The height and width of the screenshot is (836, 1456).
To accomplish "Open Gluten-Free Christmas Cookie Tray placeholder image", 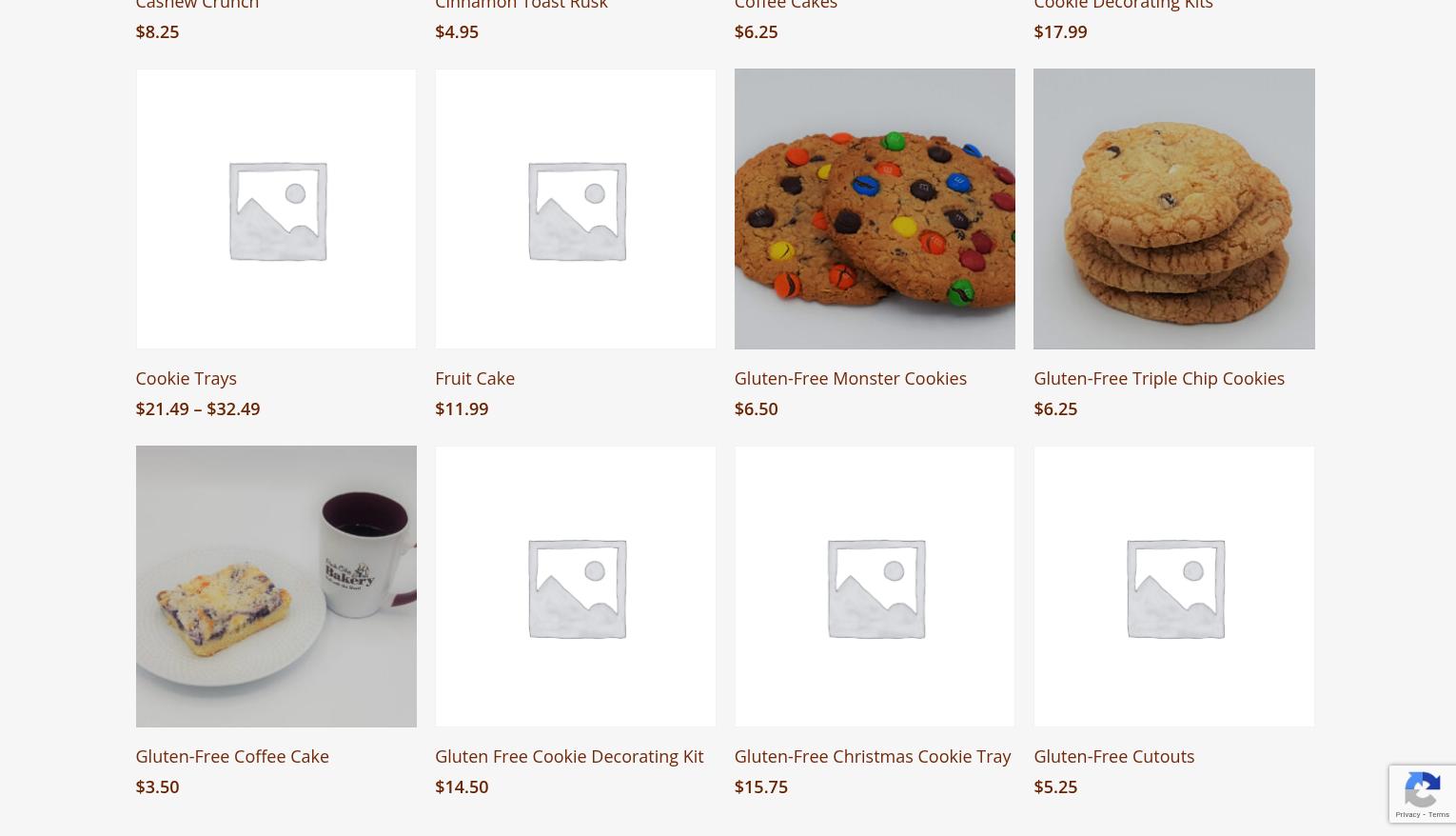I will 875,587.
